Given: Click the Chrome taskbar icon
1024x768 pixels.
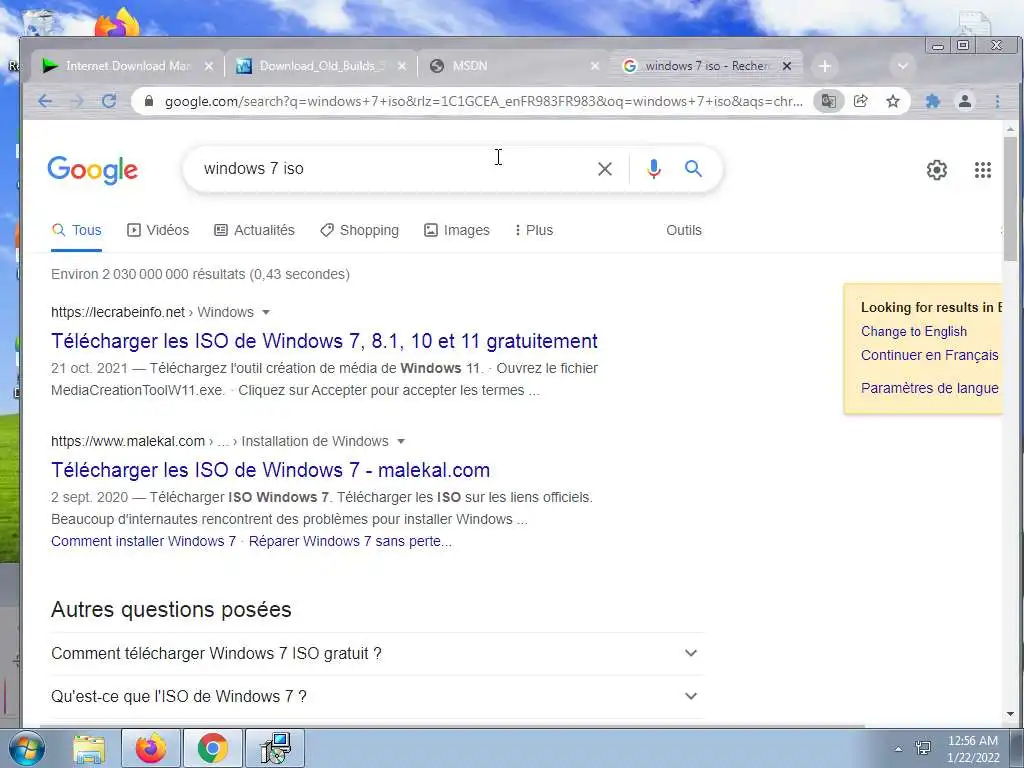Looking at the screenshot, I should [212, 748].
